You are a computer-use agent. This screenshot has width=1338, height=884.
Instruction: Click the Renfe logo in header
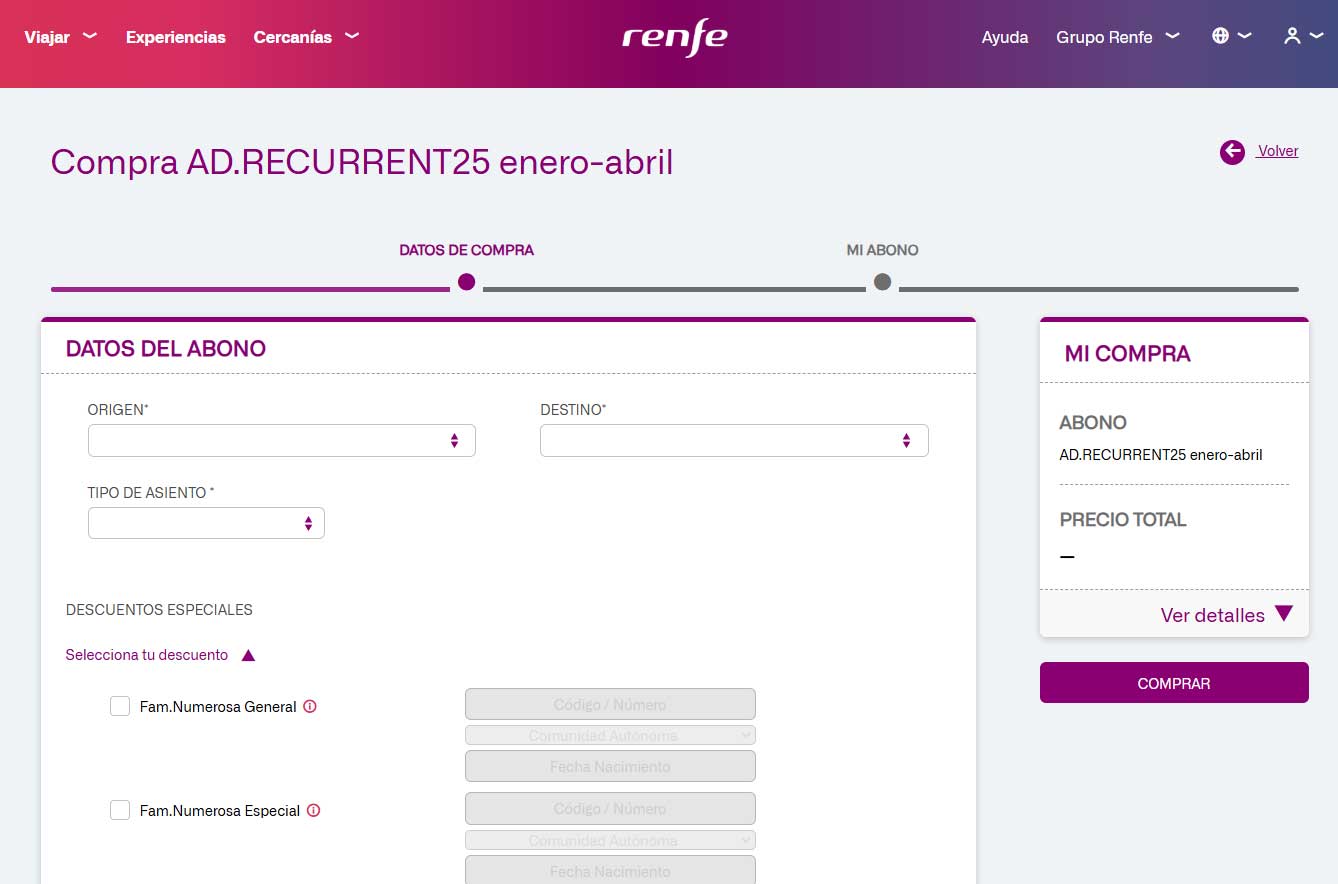click(674, 38)
